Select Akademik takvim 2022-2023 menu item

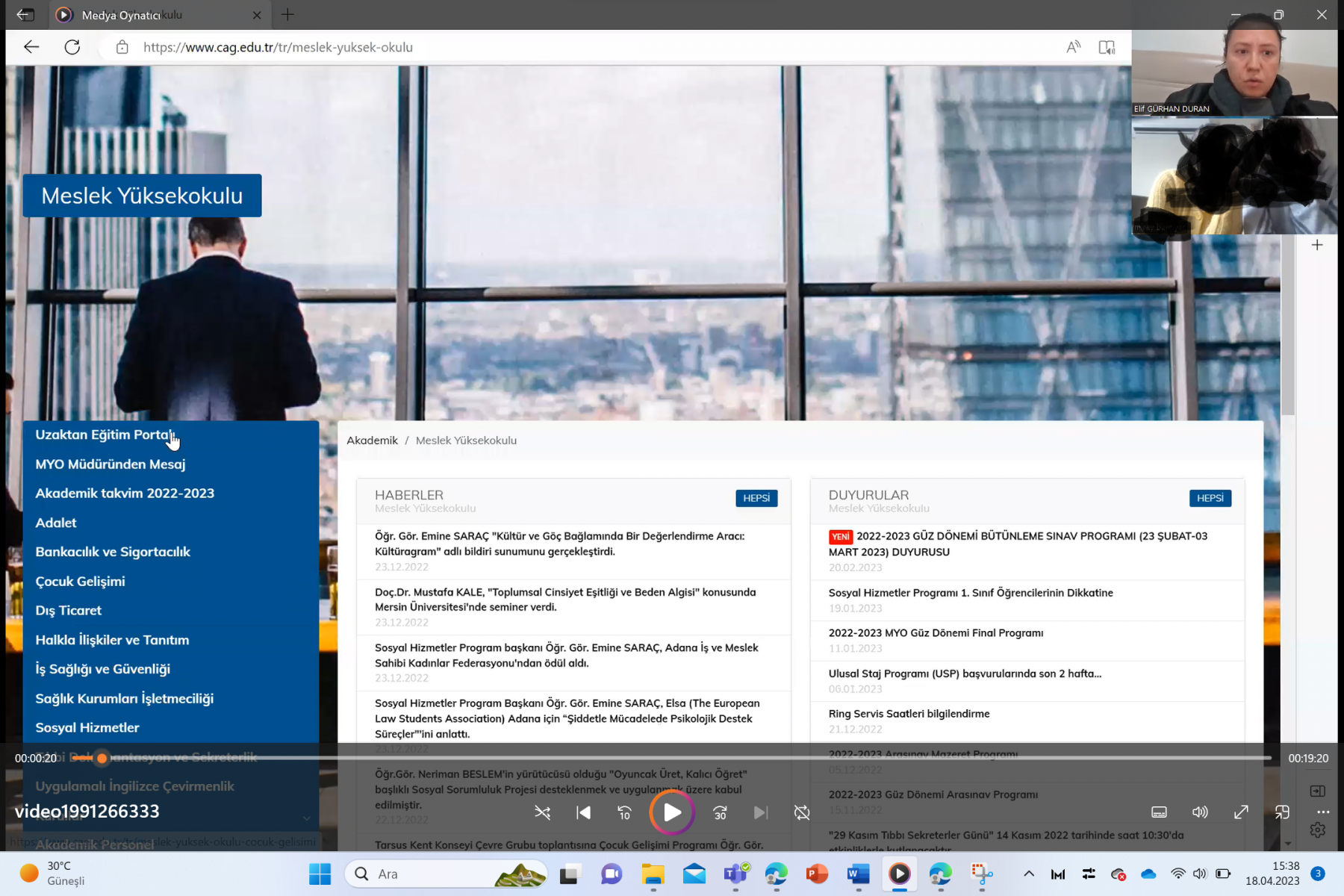[x=125, y=494]
